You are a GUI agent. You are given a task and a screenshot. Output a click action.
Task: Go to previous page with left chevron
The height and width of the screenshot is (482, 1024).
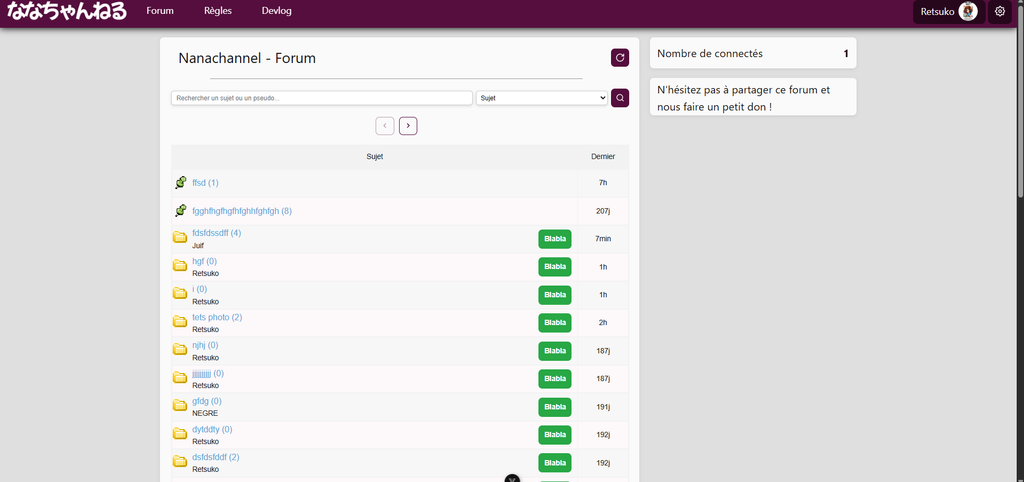click(385, 125)
